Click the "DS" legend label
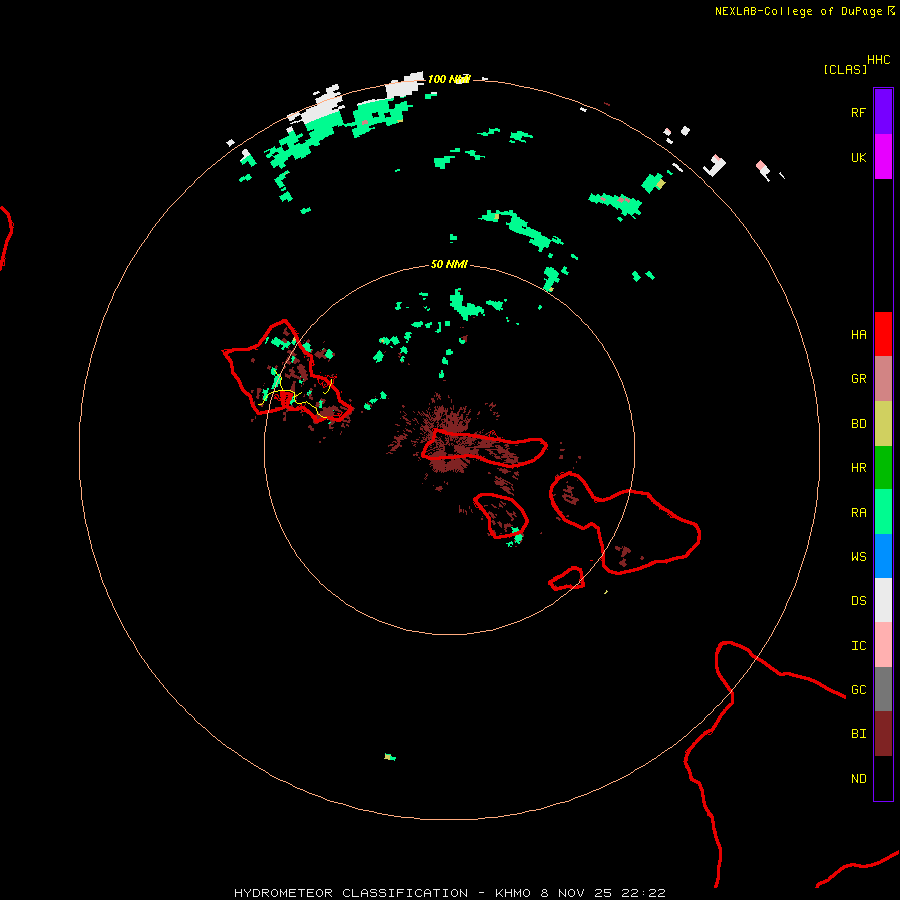The image size is (900, 900). coord(858,601)
